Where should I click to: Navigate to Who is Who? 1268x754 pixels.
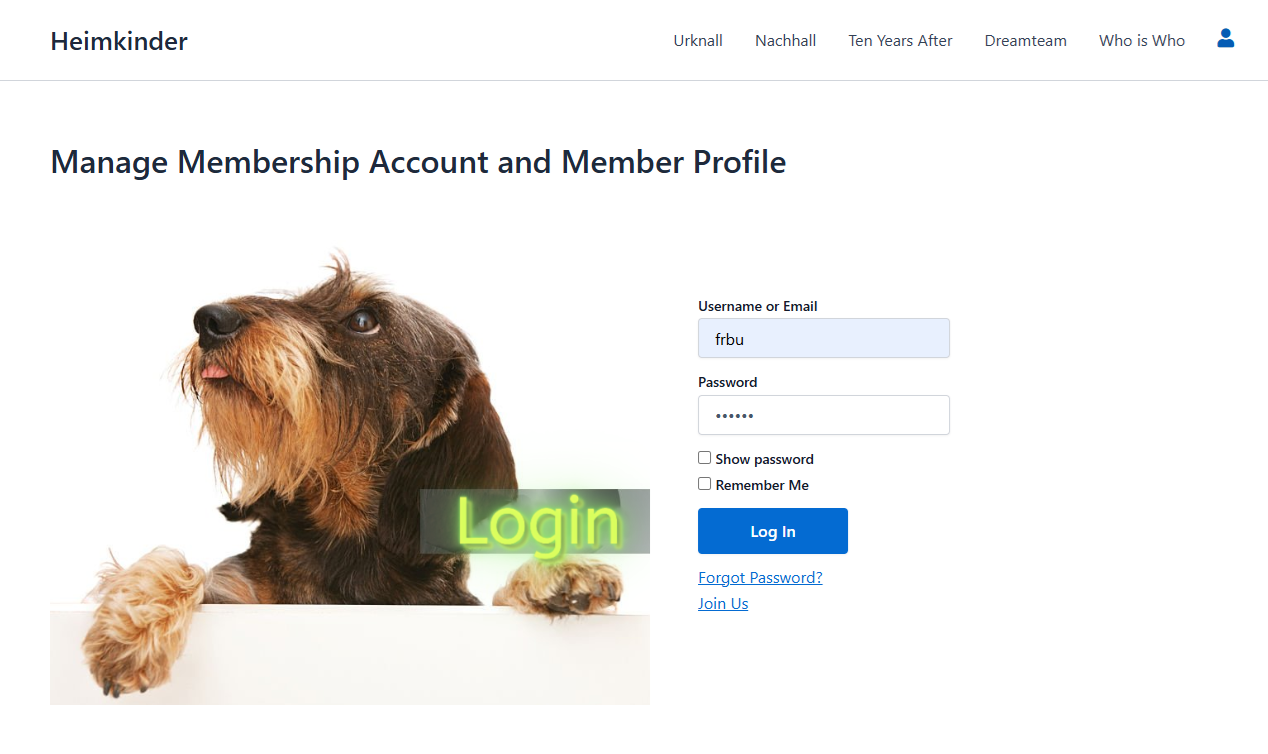pyautogui.click(x=1141, y=41)
